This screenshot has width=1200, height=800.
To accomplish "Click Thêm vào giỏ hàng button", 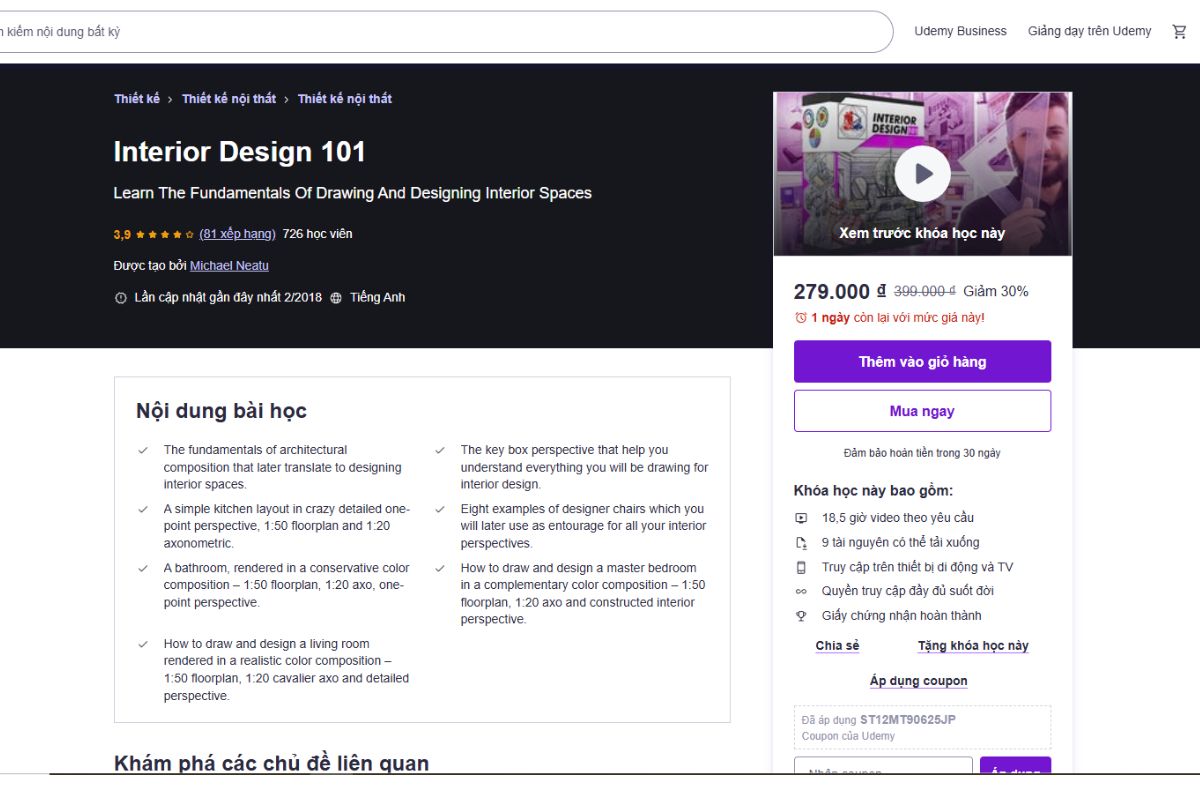I will coord(922,362).
